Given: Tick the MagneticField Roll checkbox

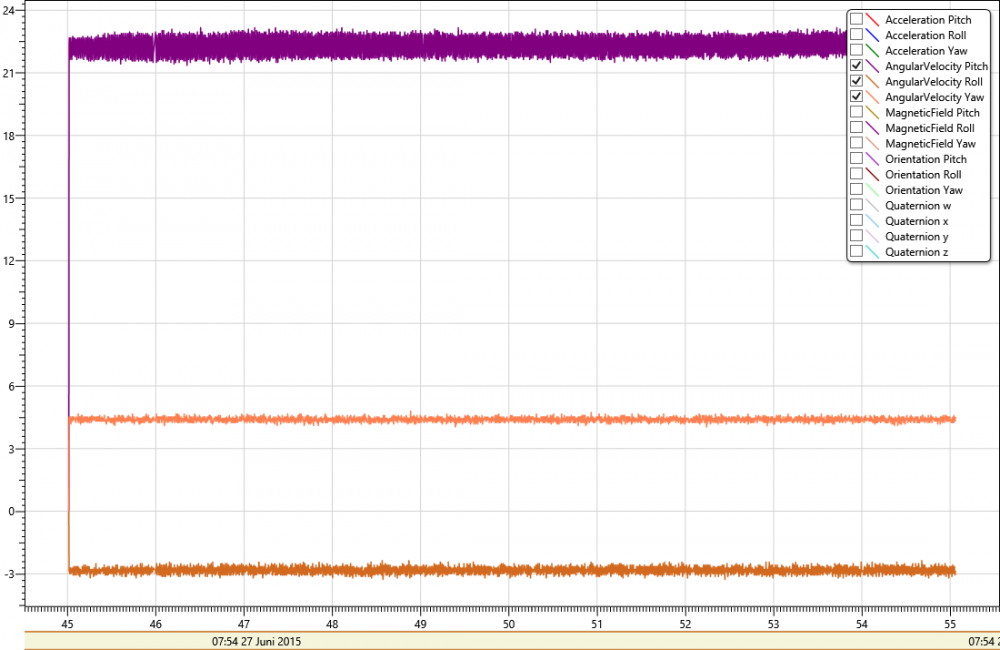Looking at the screenshot, I should coord(856,128).
